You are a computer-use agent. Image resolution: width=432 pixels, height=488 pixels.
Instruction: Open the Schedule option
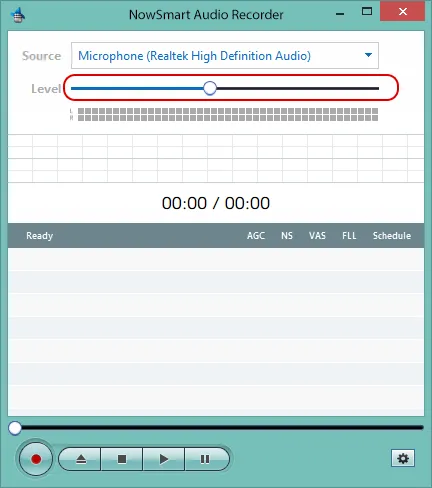pyautogui.click(x=392, y=236)
